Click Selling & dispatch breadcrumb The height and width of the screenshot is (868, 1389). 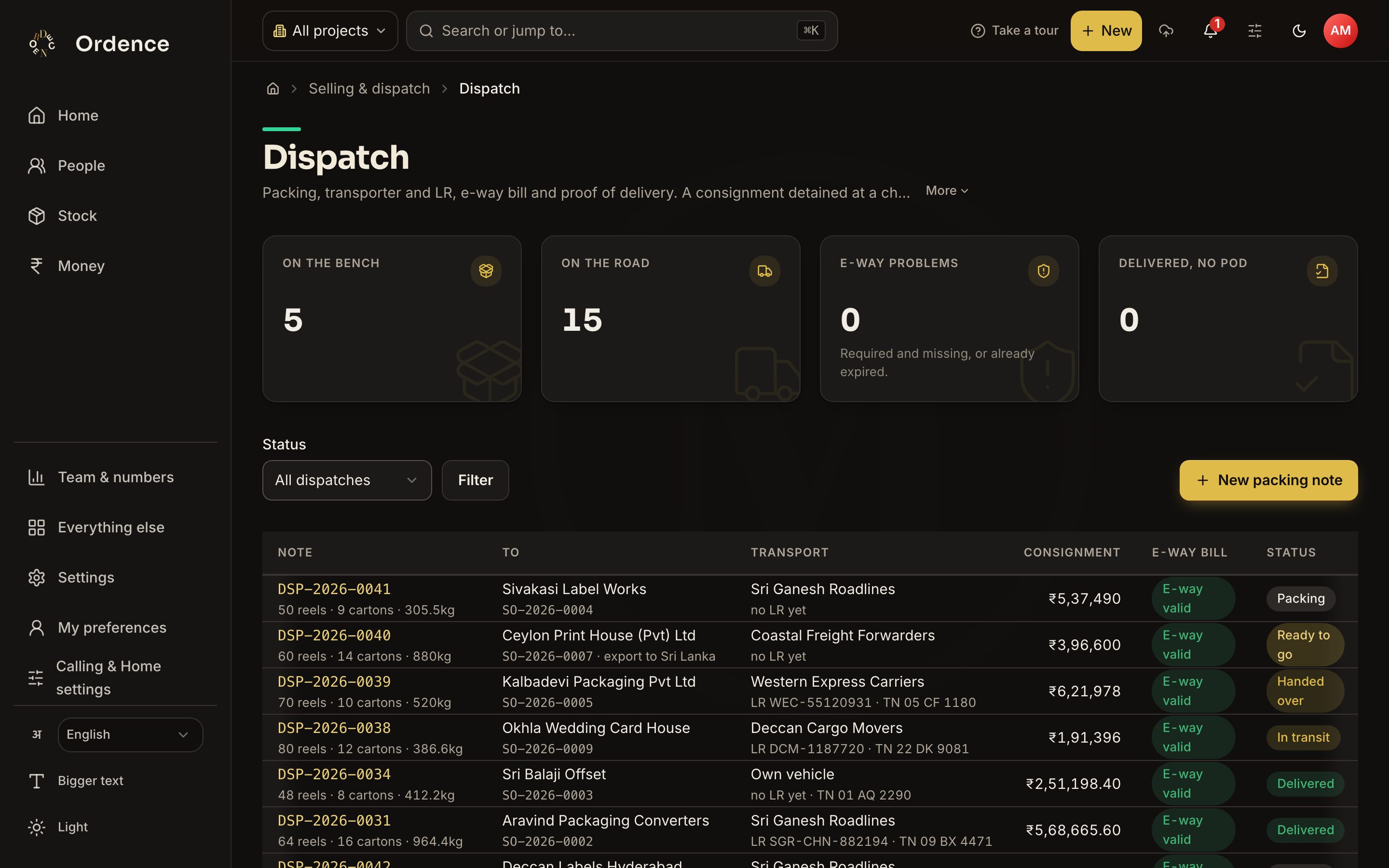point(369,88)
